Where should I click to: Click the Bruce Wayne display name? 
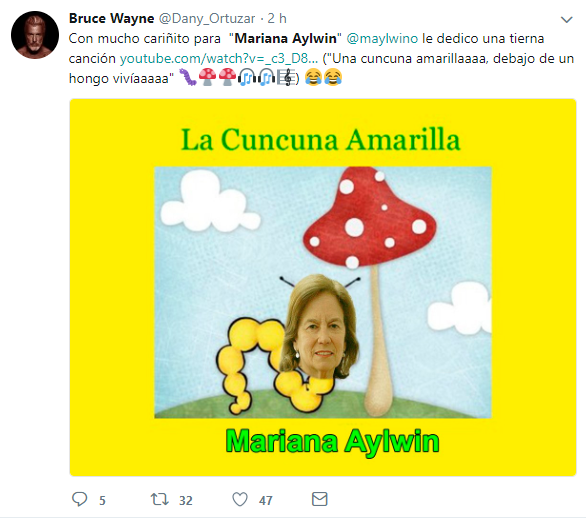pyautogui.click(x=111, y=18)
